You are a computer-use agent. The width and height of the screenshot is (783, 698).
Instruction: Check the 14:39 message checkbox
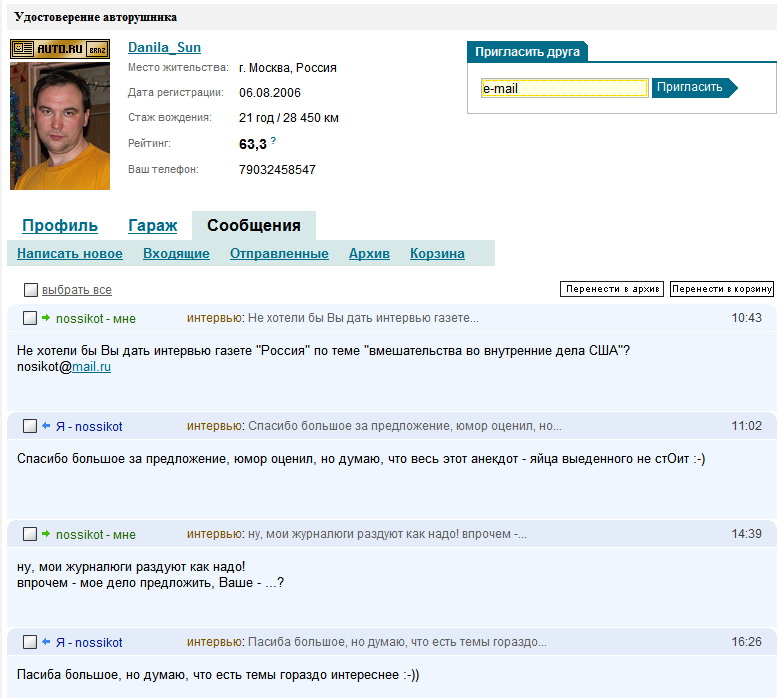30,534
